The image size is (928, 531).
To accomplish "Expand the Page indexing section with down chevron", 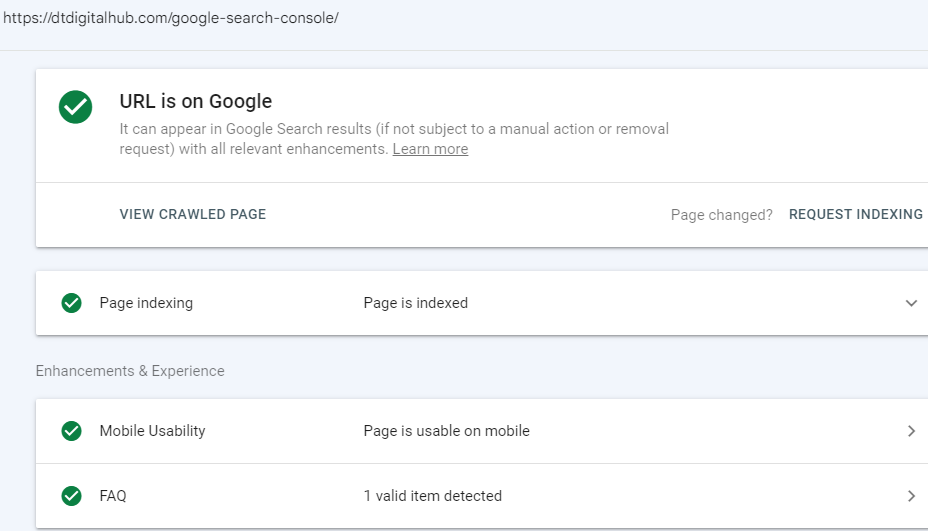I will point(911,303).
